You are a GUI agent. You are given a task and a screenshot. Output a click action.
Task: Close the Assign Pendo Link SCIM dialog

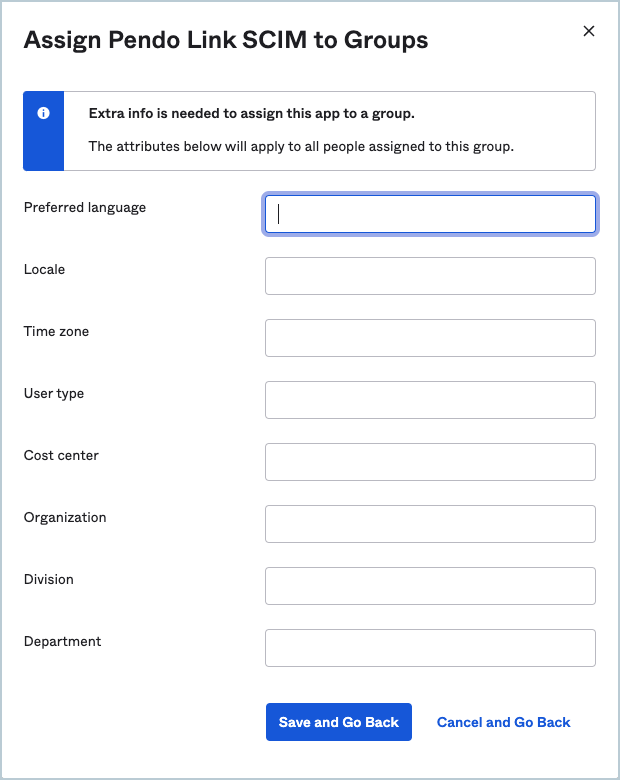(x=589, y=31)
